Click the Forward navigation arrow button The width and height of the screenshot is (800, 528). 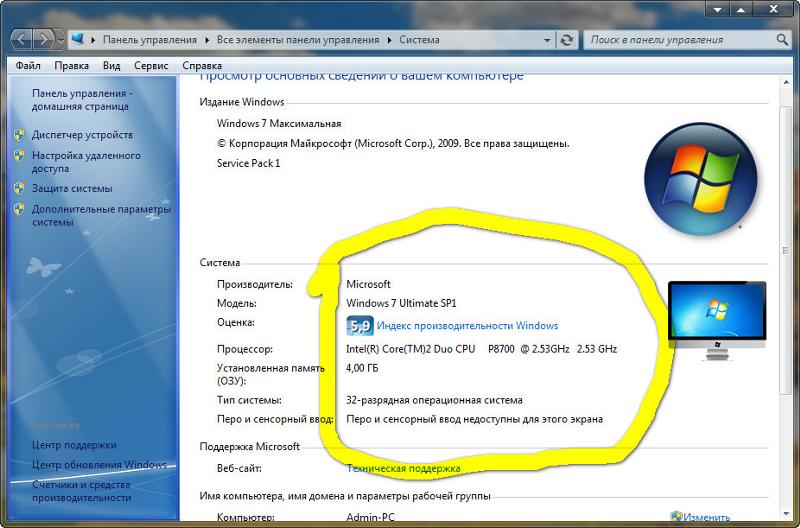pyautogui.click(x=44, y=39)
